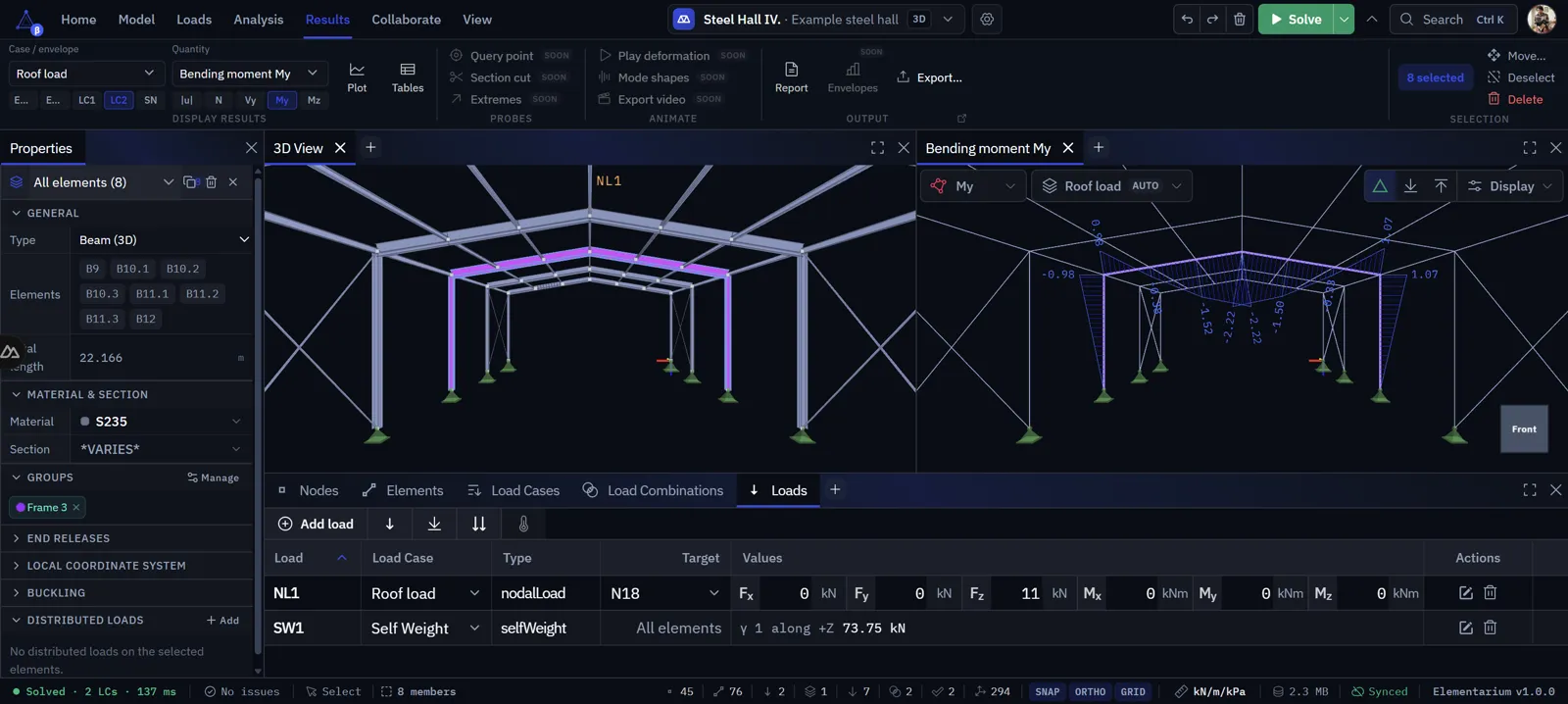Click the Search field
The height and width of the screenshot is (704, 1568).
click(x=1453, y=19)
